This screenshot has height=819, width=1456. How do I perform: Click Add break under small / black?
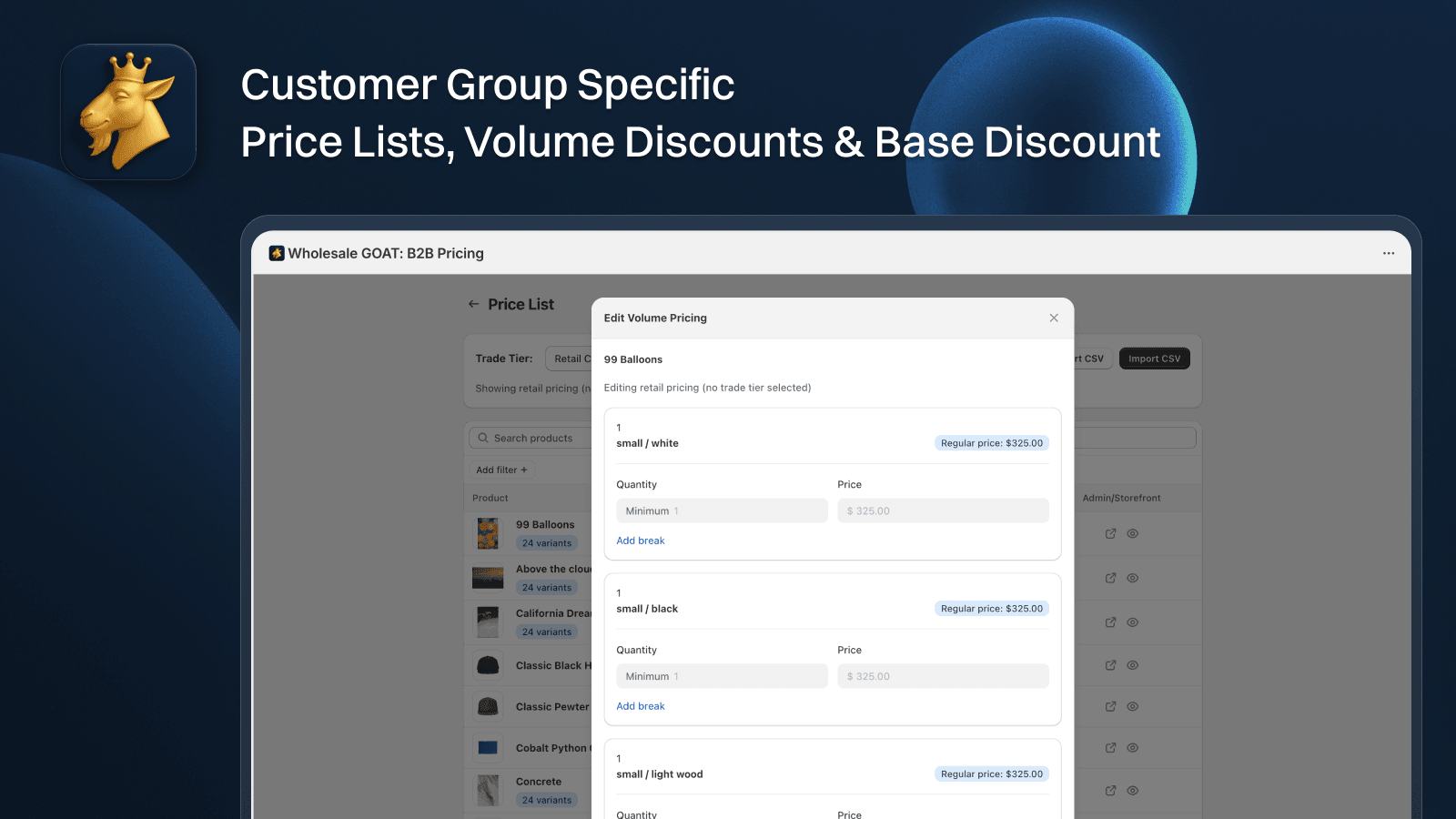[641, 706]
